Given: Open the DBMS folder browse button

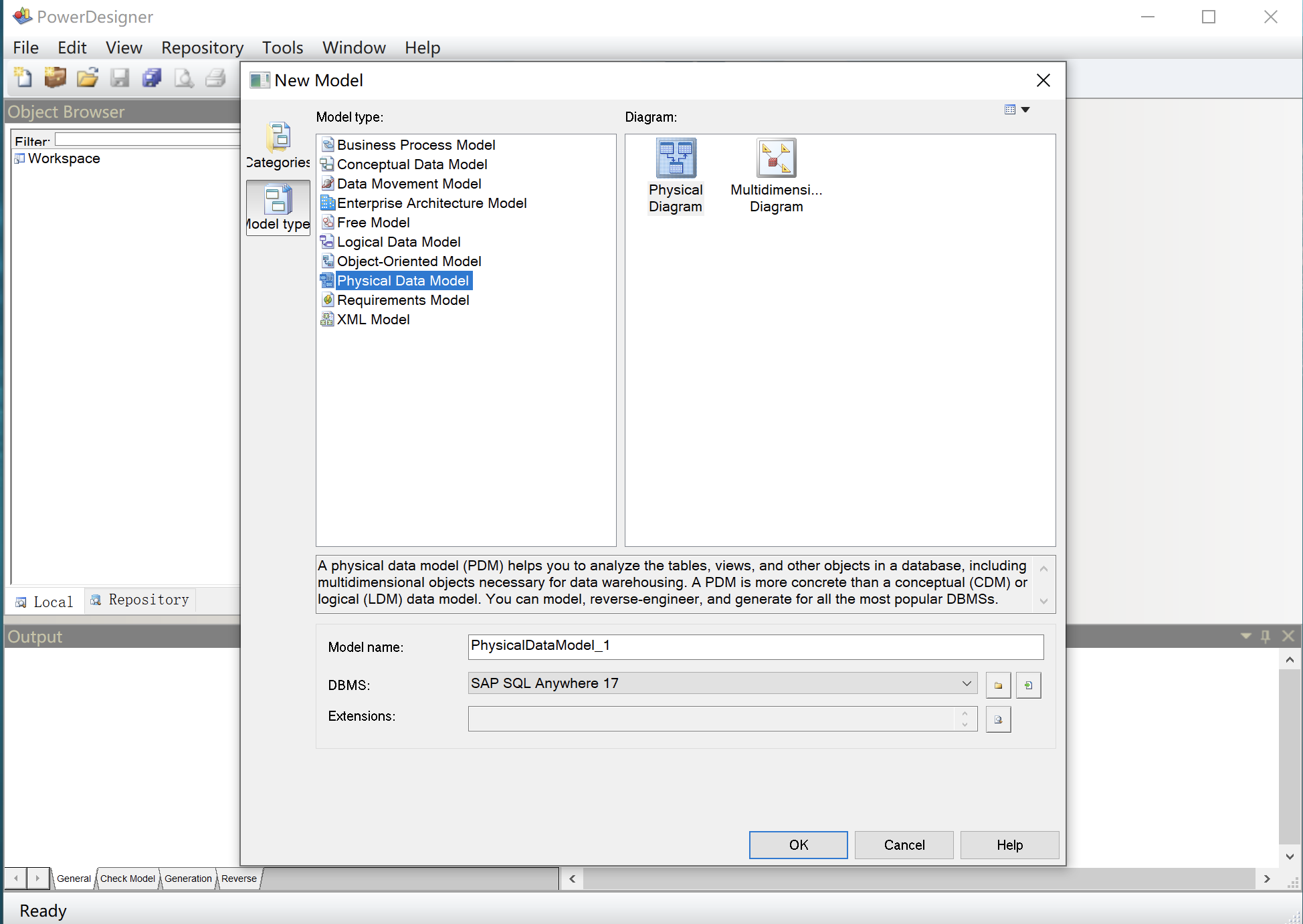Looking at the screenshot, I should pos(998,685).
